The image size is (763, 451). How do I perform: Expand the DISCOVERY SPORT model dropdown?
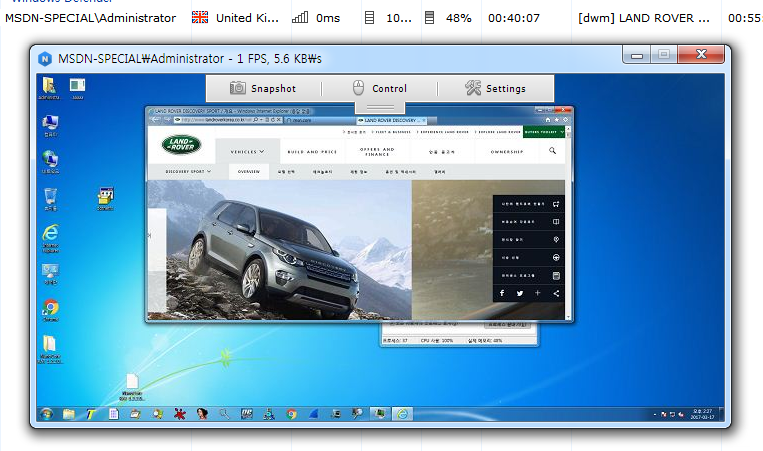[x=188, y=172]
